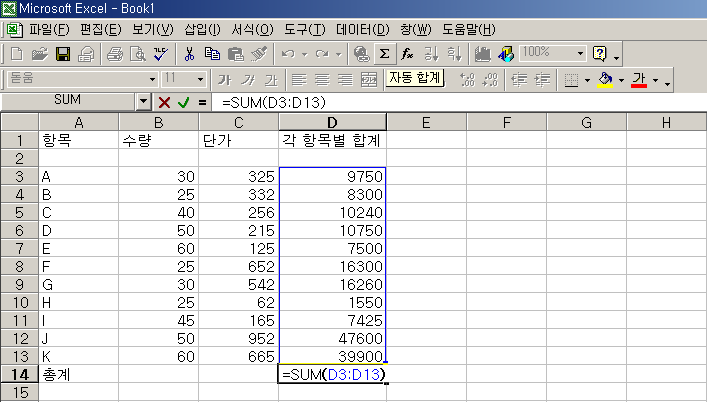This screenshot has height=402, width=707.
Task: Toggle italic formatting button
Action: point(247,80)
